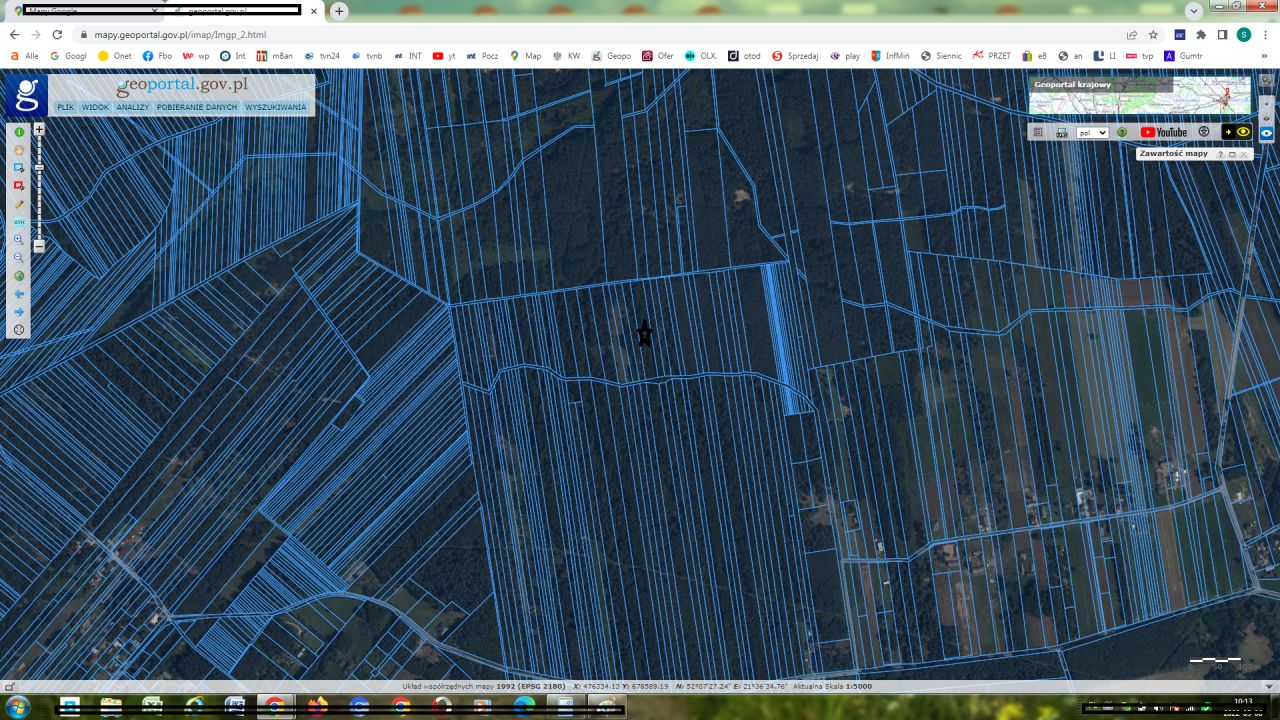This screenshot has width=1280, height=720.
Task: Choose the magnifier zoom-out tool
Action: 19,258
